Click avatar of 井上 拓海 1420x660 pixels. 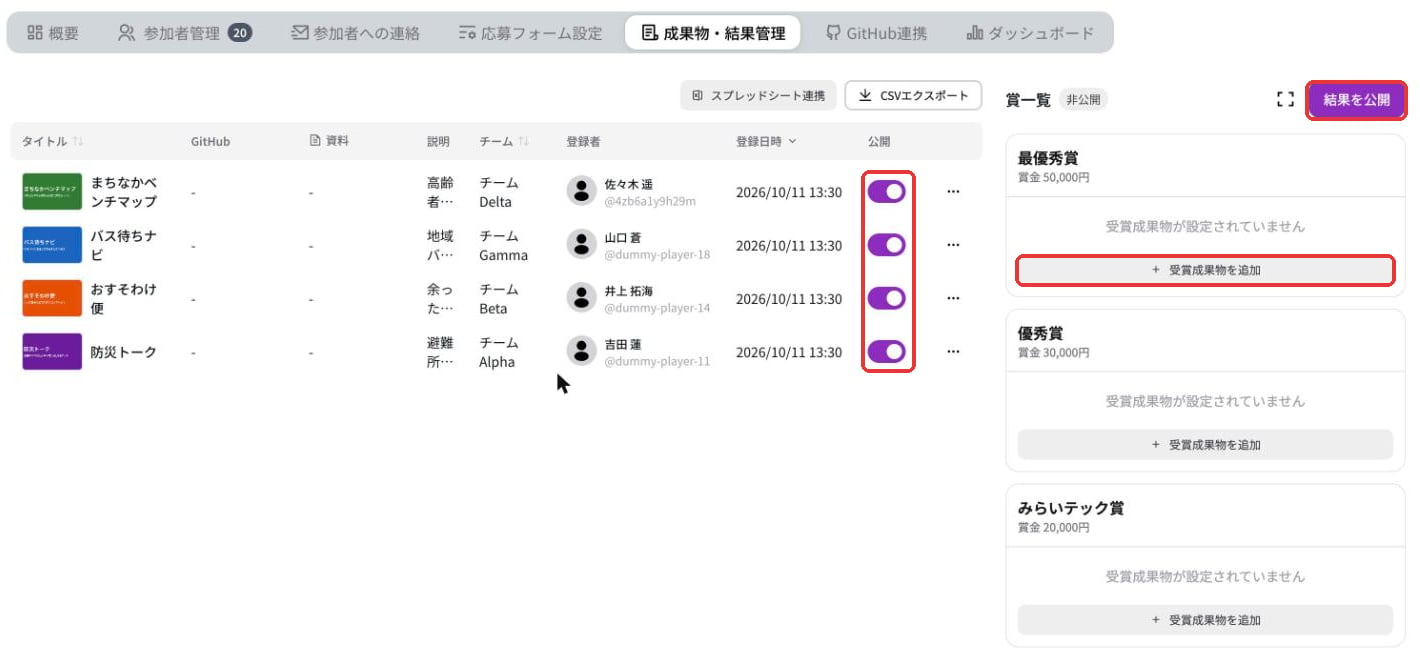point(582,298)
